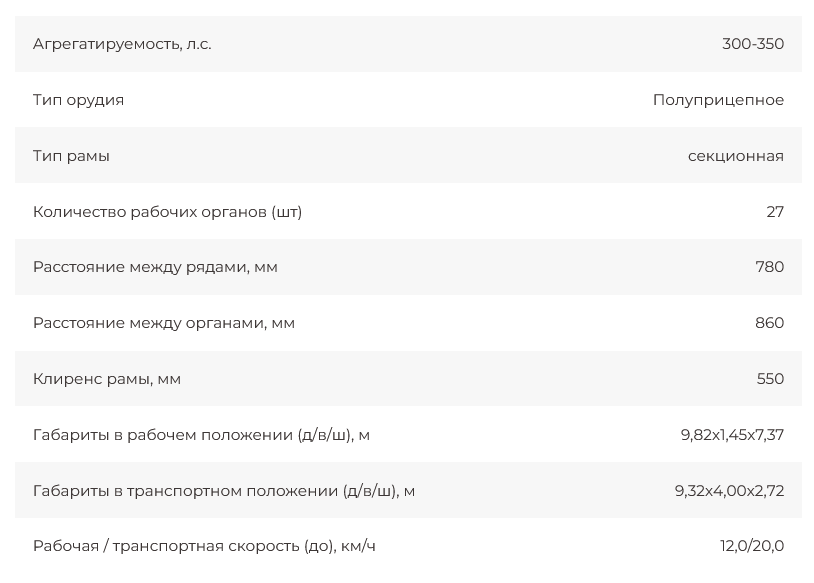Select the 550 clearance value
This screenshot has width=814, height=583.
(x=770, y=379)
